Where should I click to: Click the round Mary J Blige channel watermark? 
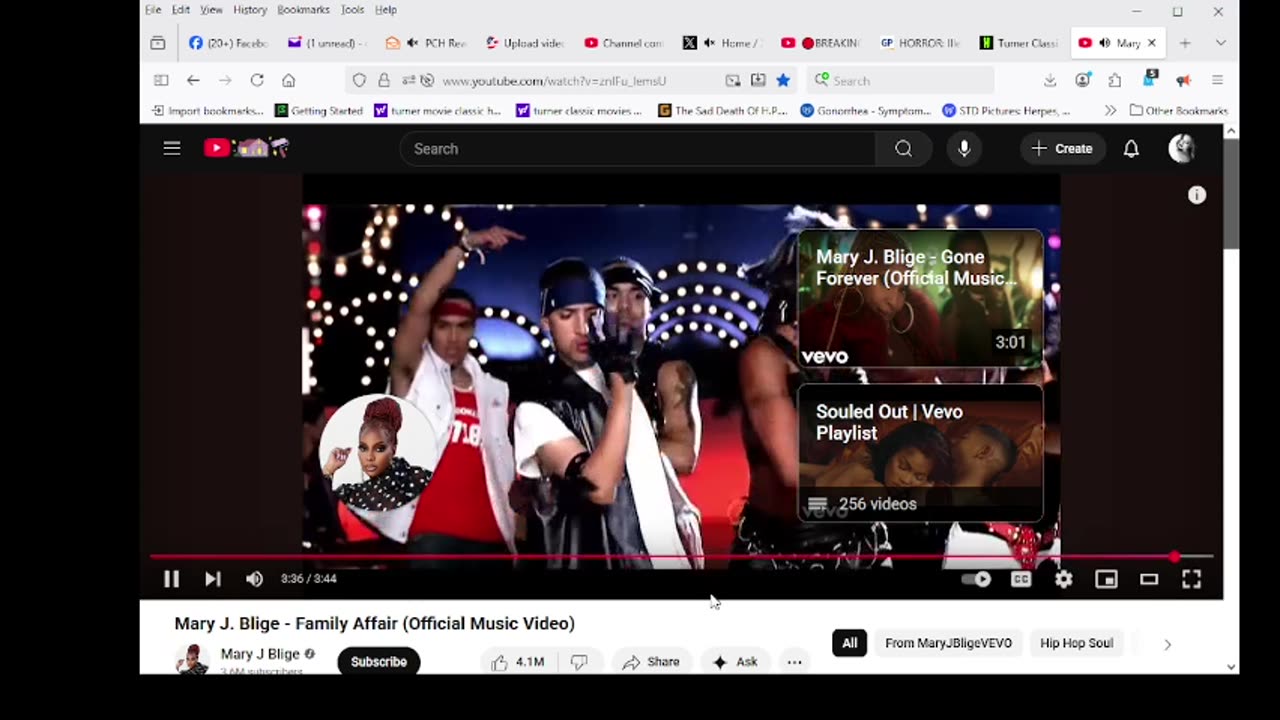coord(377,453)
